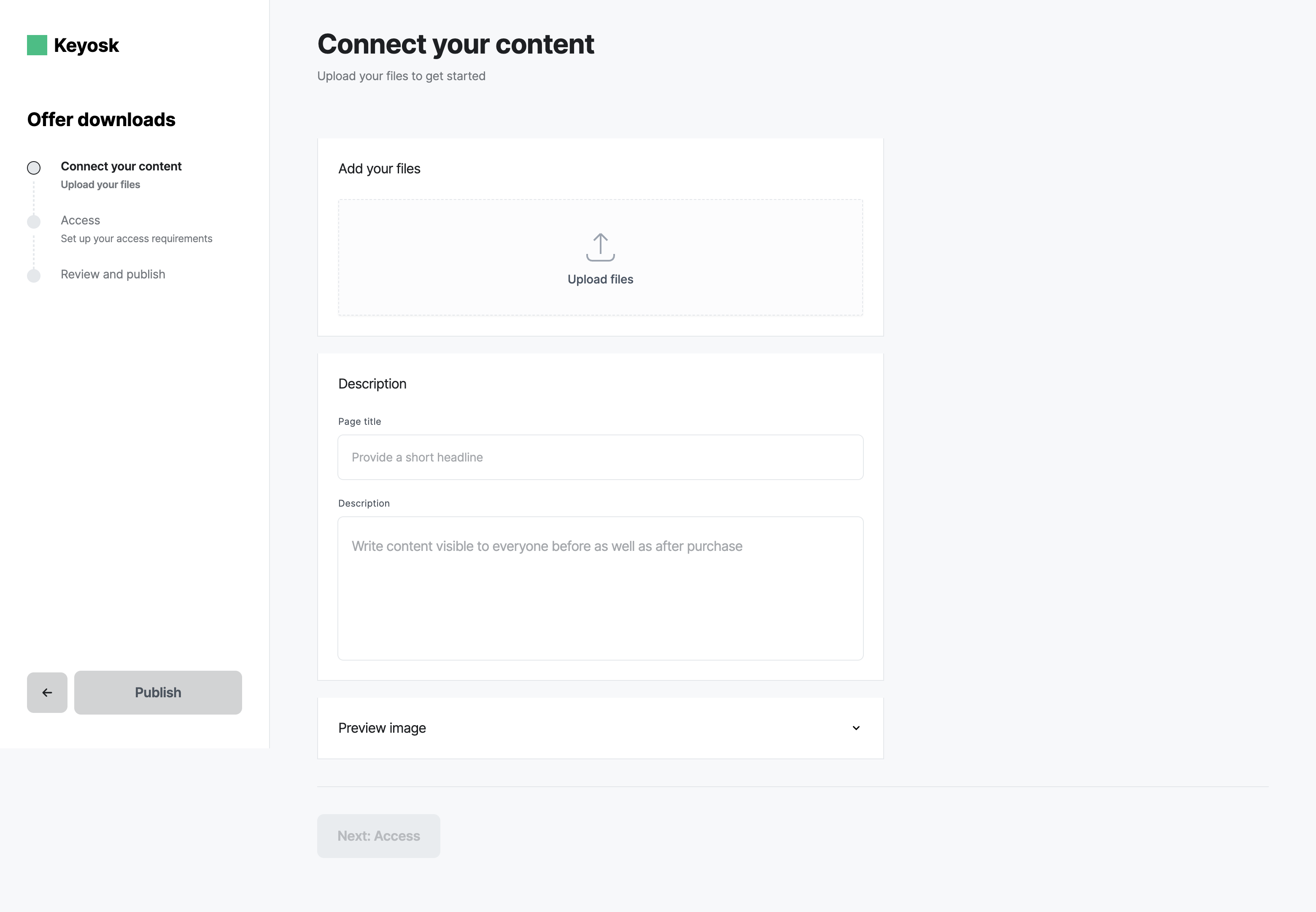1316x912 pixels.
Task: Open the Connect your content step
Action: pos(121,166)
